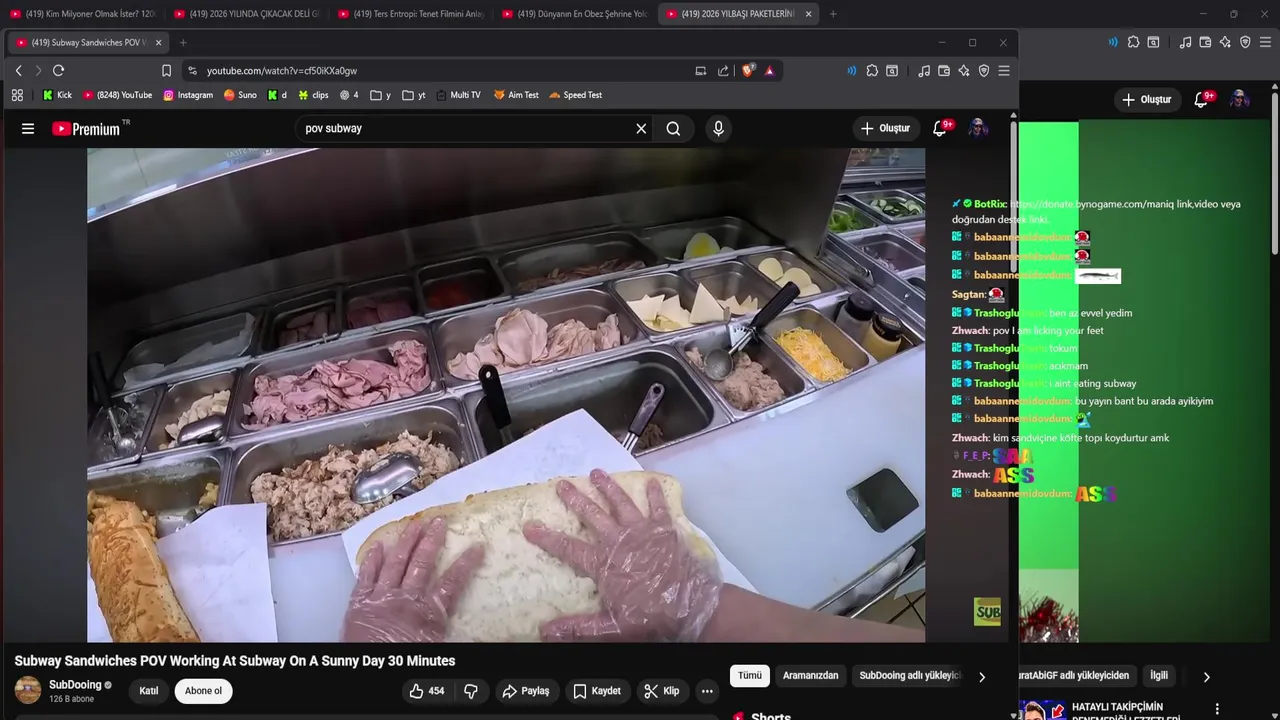Open Brave Shields lion icon in front window
1280x720 pixels.
pyautogui.click(x=747, y=70)
